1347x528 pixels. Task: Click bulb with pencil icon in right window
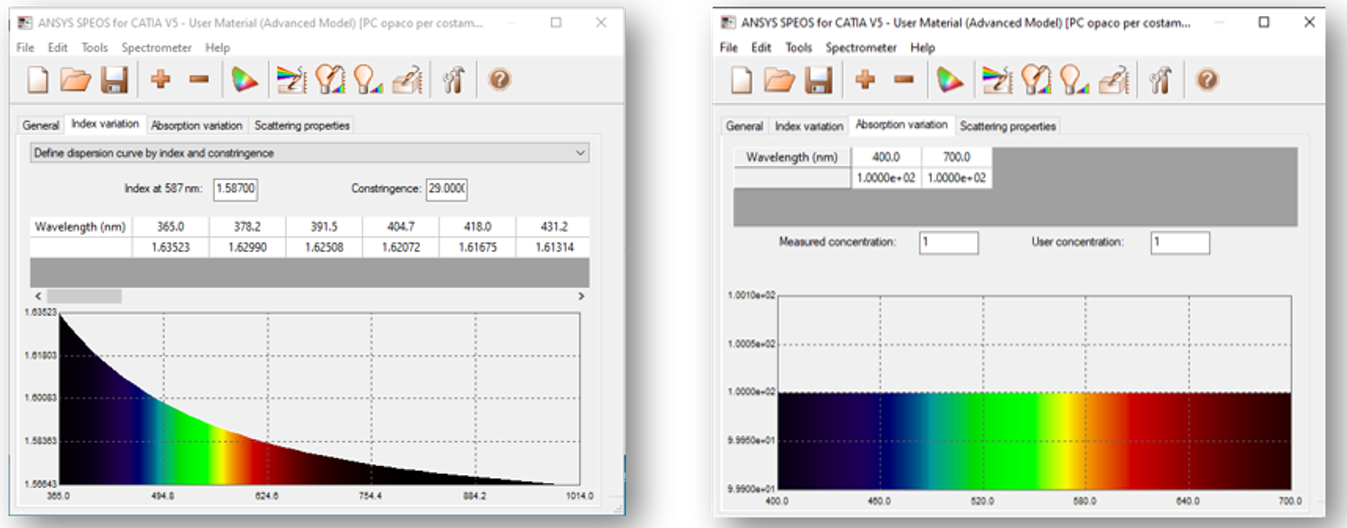[x=1036, y=80]
